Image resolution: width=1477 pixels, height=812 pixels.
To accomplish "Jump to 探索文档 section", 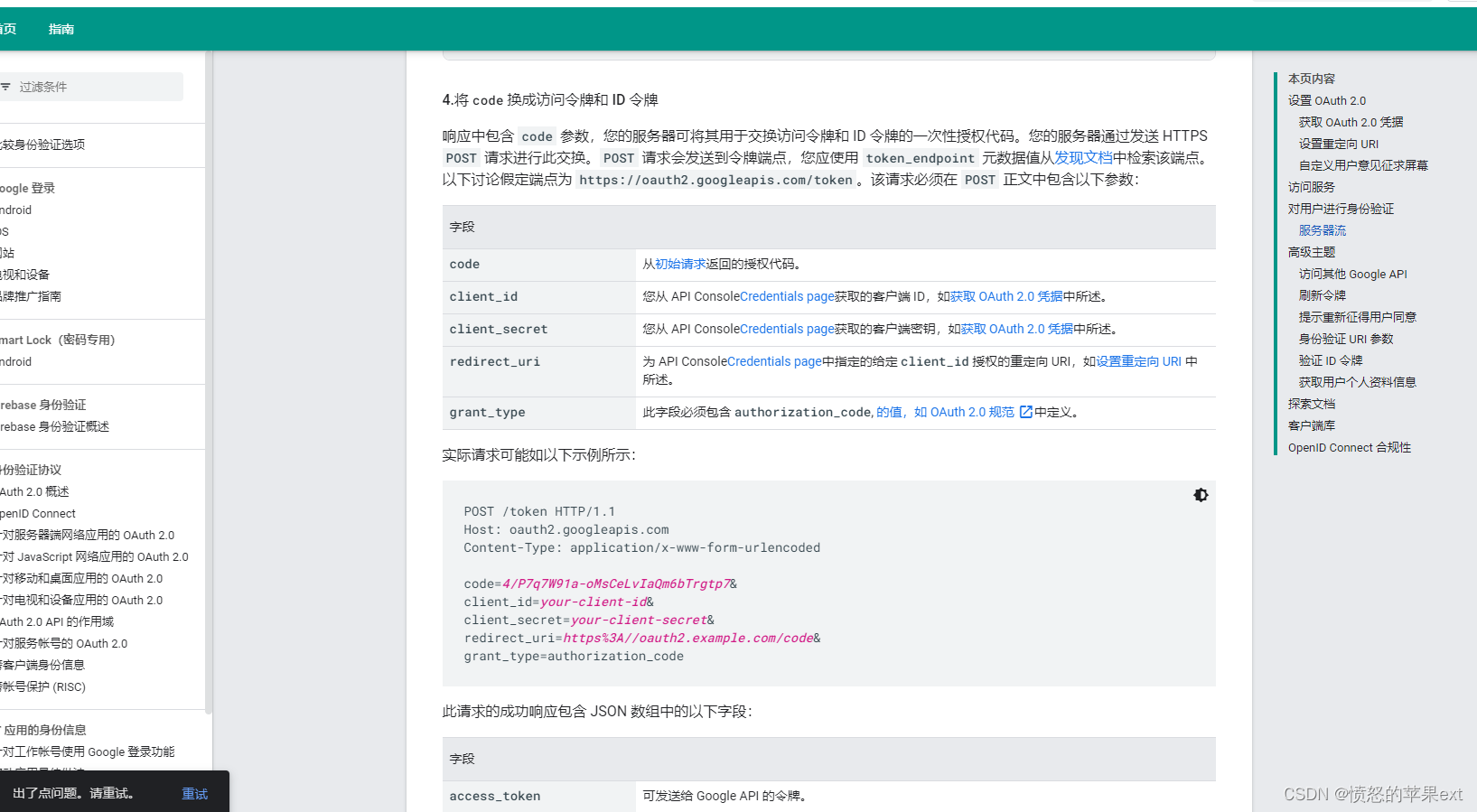I will 1312,404.
